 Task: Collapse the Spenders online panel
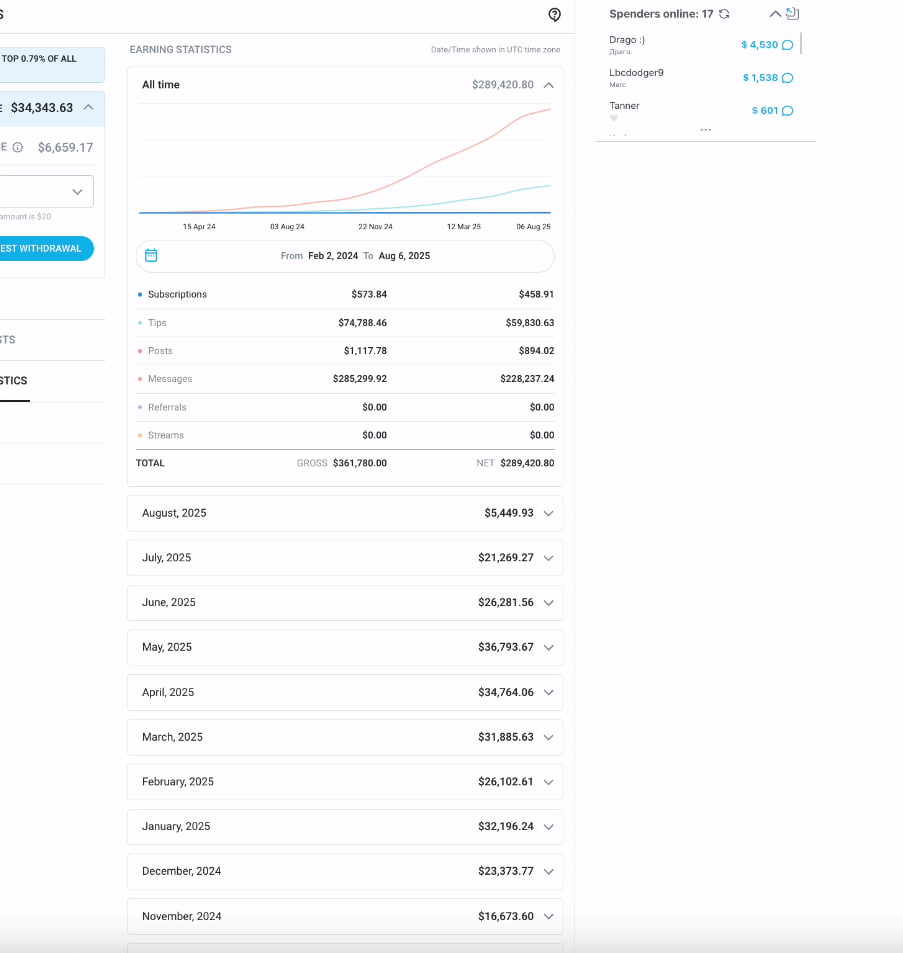pos(774,14)
